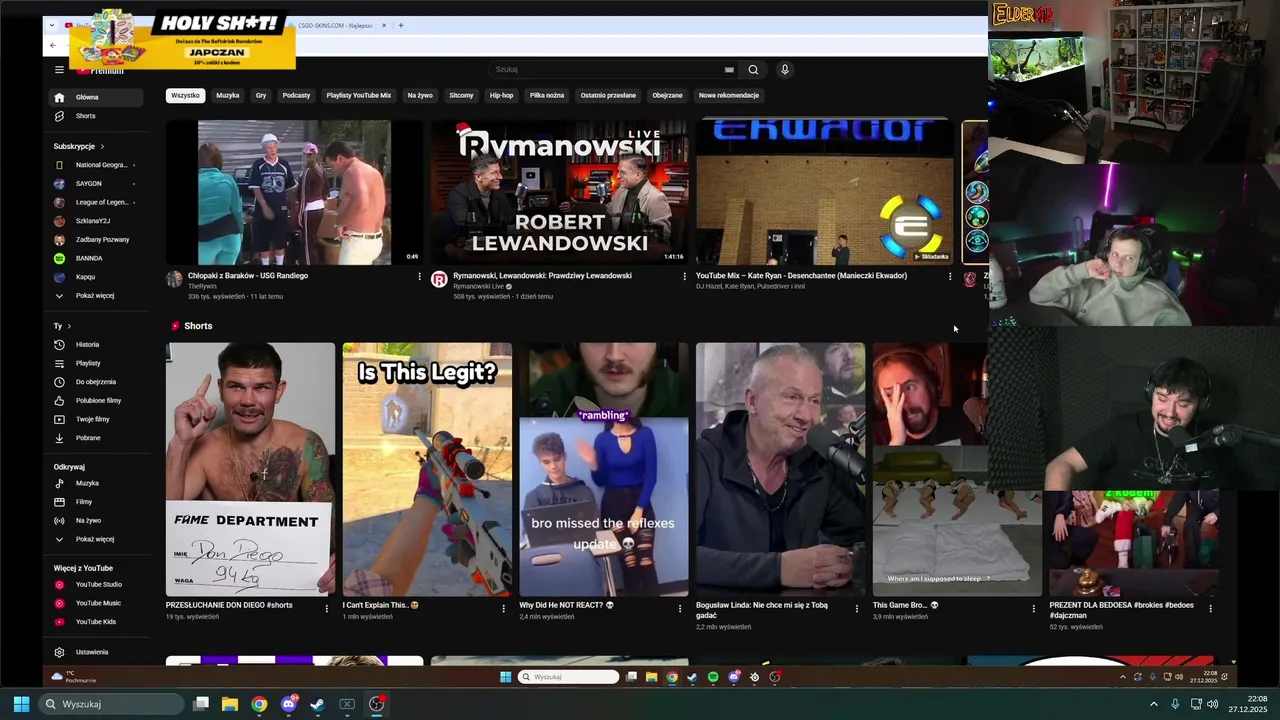1280x720 pixels.
Task: Select the Hip-hop filter chip
Action: (501, 96)
